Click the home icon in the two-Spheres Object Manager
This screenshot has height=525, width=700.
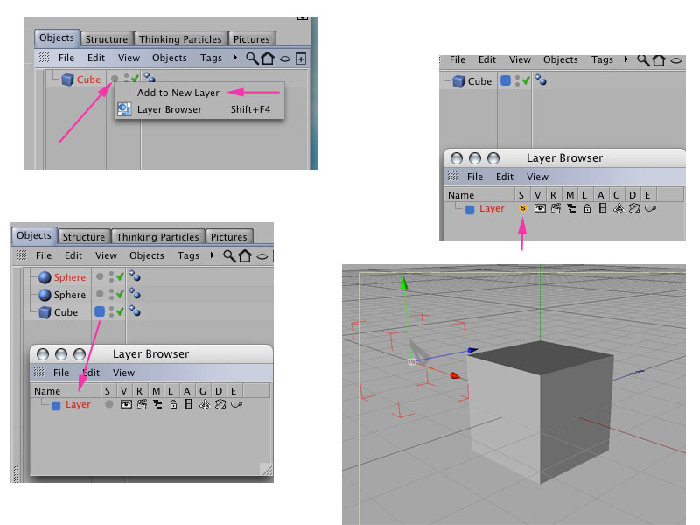(245, 256)
